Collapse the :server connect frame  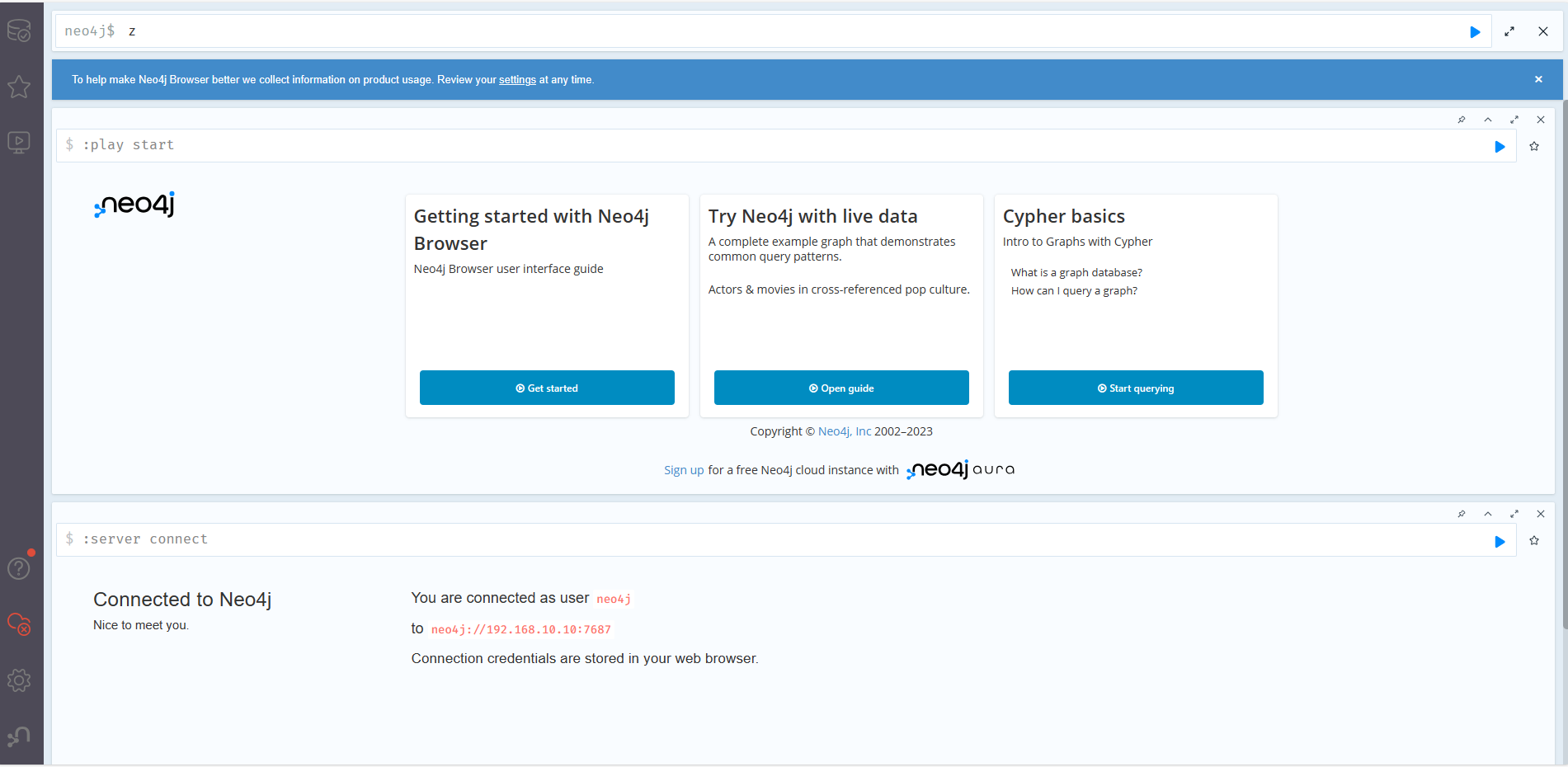1488,514
